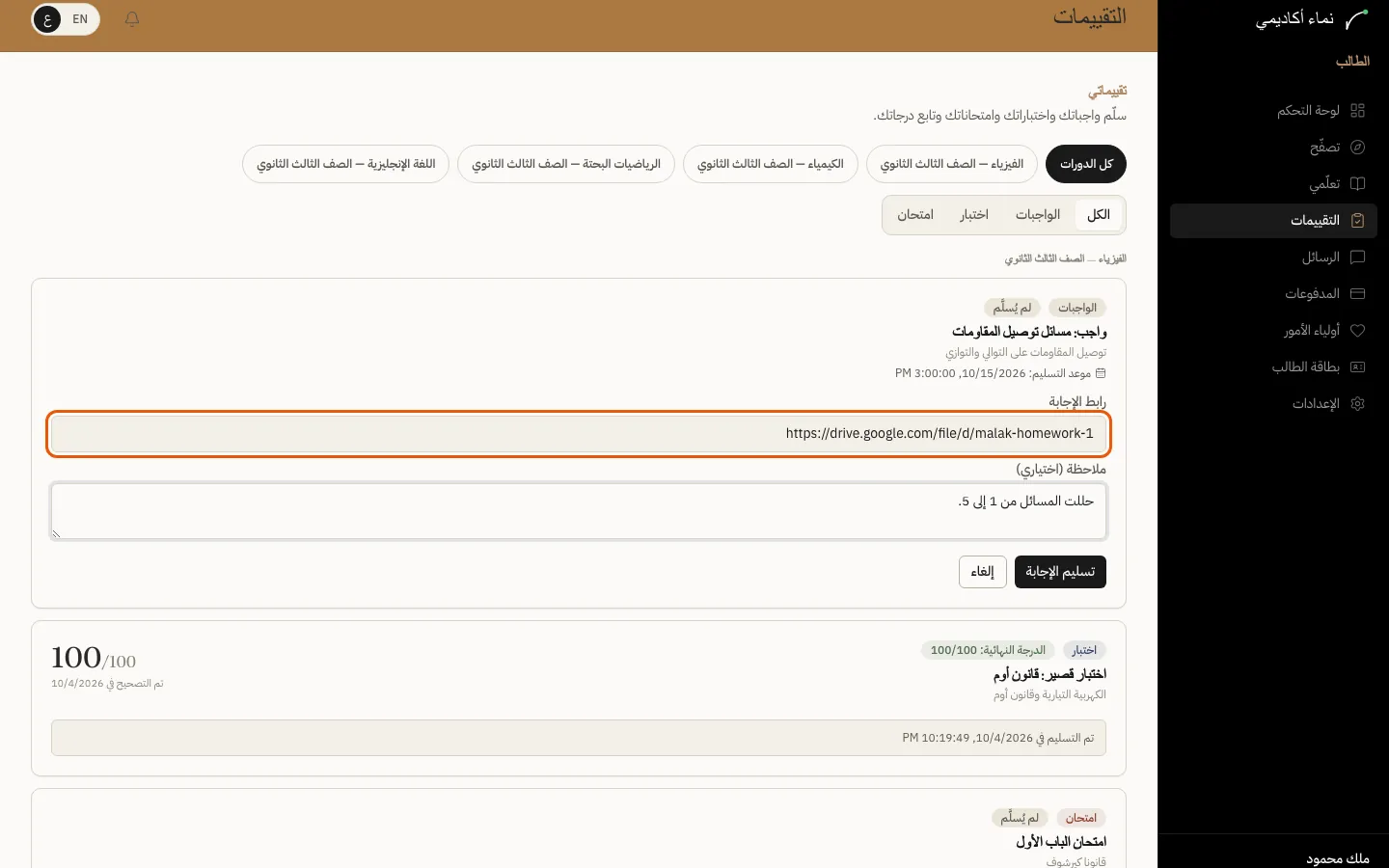The height and width of the screenshot is (868, 1389).
Task: Switch language to EN
Action: click(x=80, y=19)
